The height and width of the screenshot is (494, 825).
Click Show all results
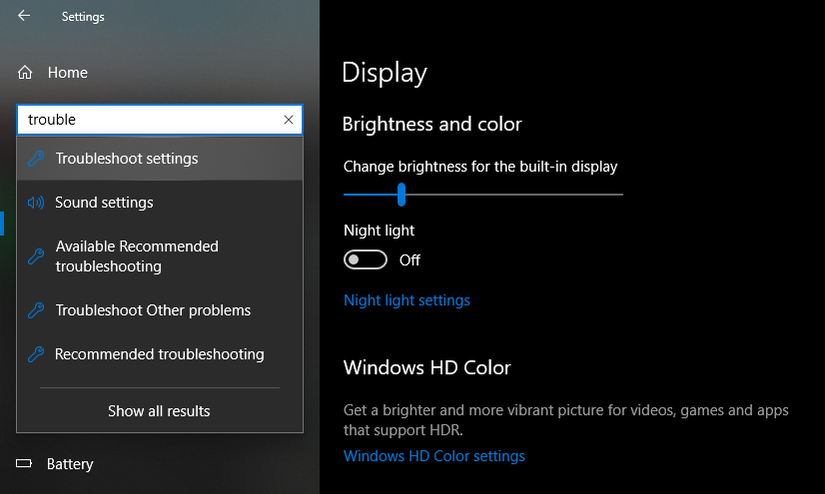coord(159,411)
